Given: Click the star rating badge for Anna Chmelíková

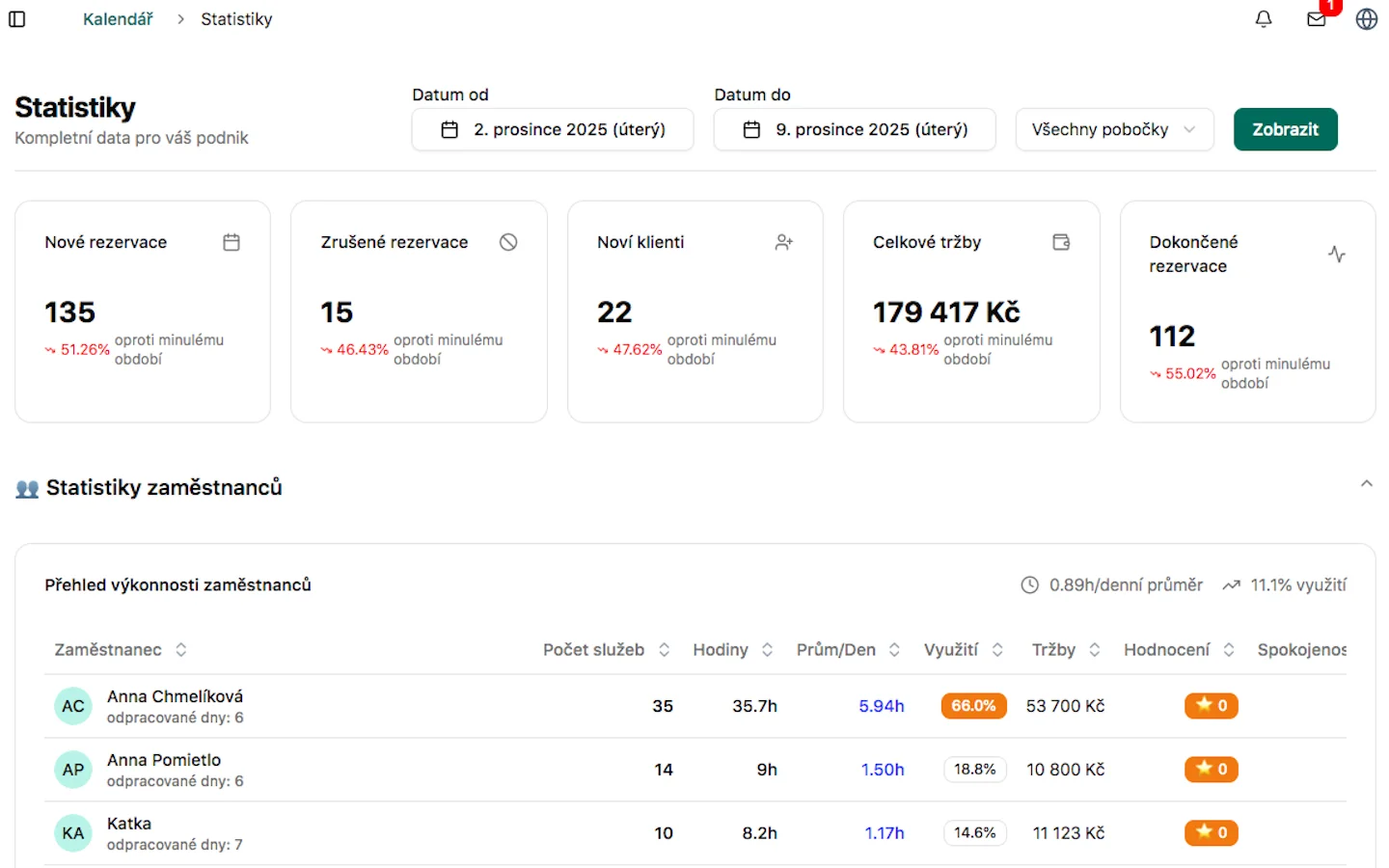Looking at the screenshot, I should coord(1212,706).
